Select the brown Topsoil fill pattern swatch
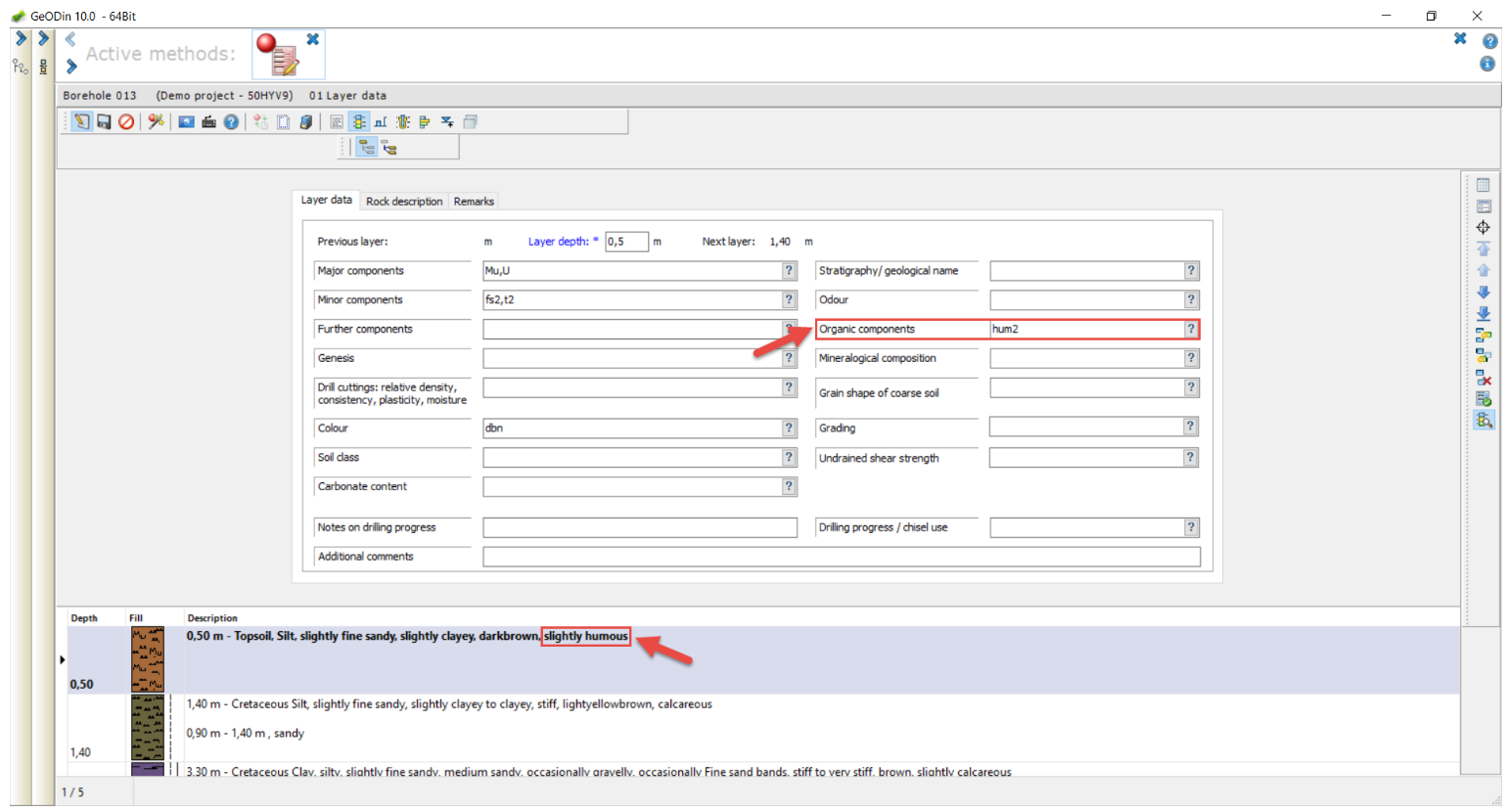This screenshot has width=1507, height=812. [148, 659]
